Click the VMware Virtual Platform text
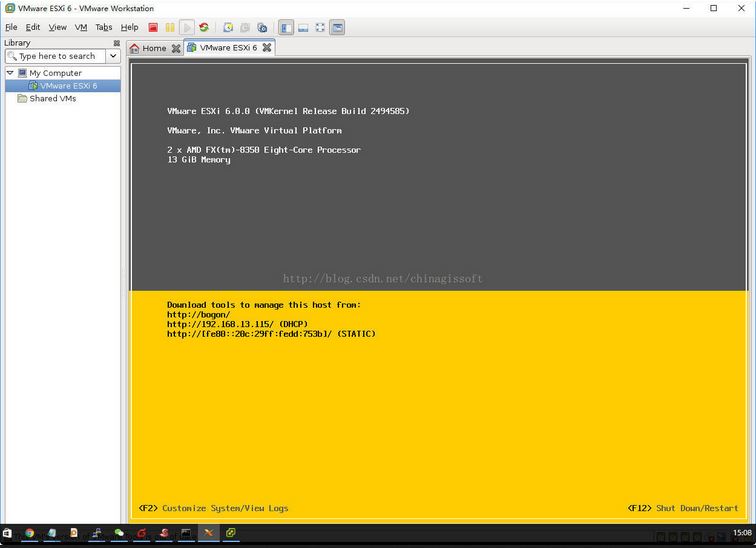 pyautogui.click(x=255, y=130)
